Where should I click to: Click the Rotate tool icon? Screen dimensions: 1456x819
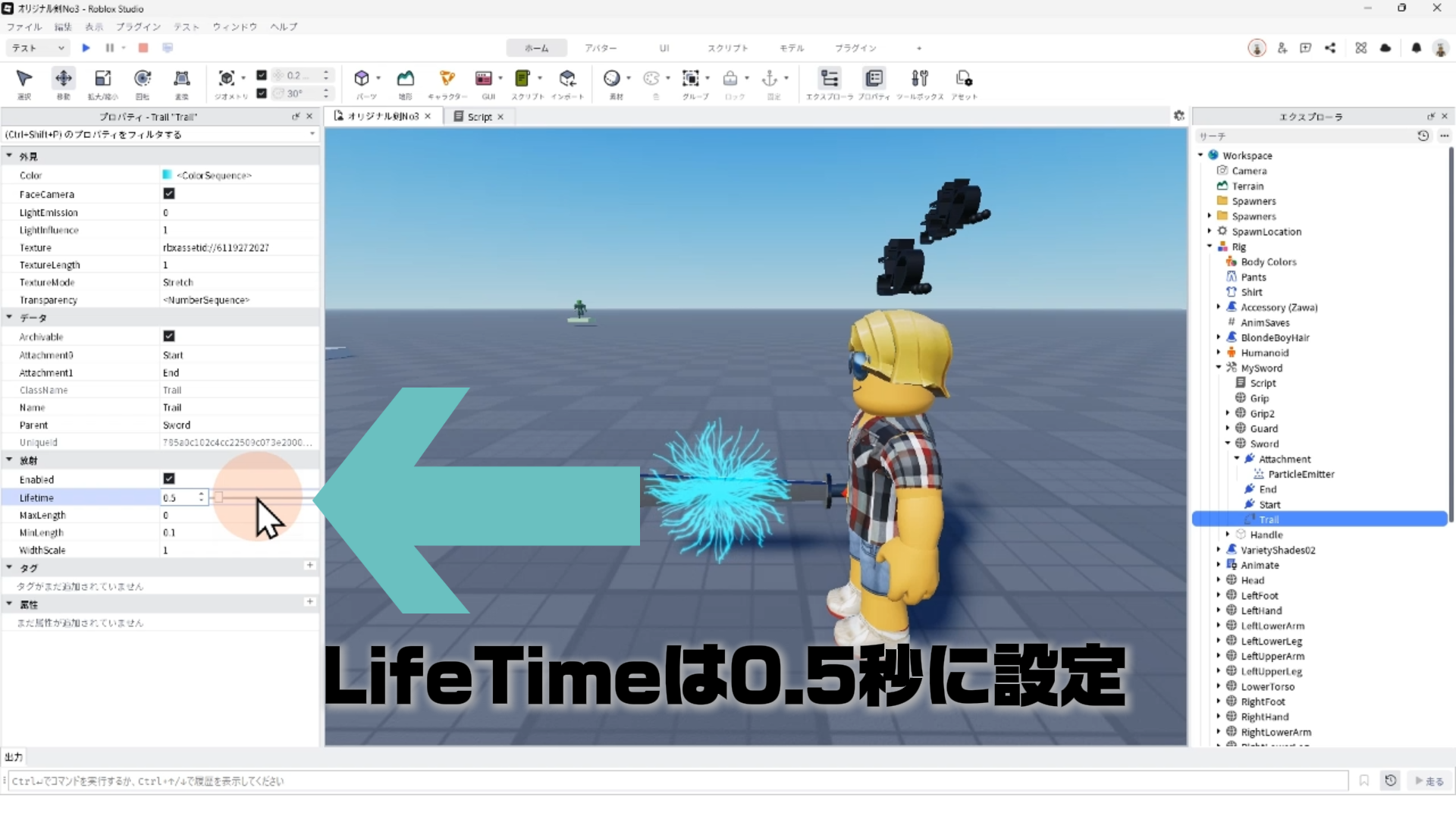click(x=142, y=78)
